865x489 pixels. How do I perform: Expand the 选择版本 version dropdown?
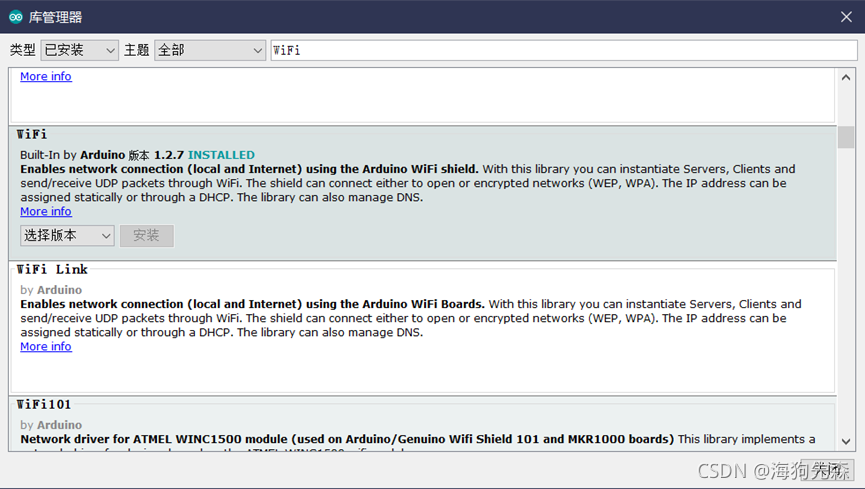click(67, 236)
